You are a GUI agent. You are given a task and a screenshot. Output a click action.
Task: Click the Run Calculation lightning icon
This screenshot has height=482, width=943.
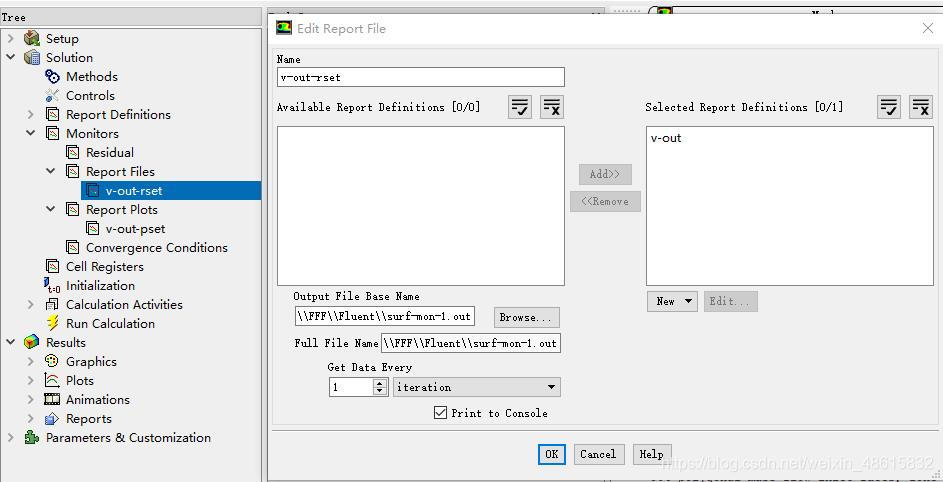pos(53,324)
